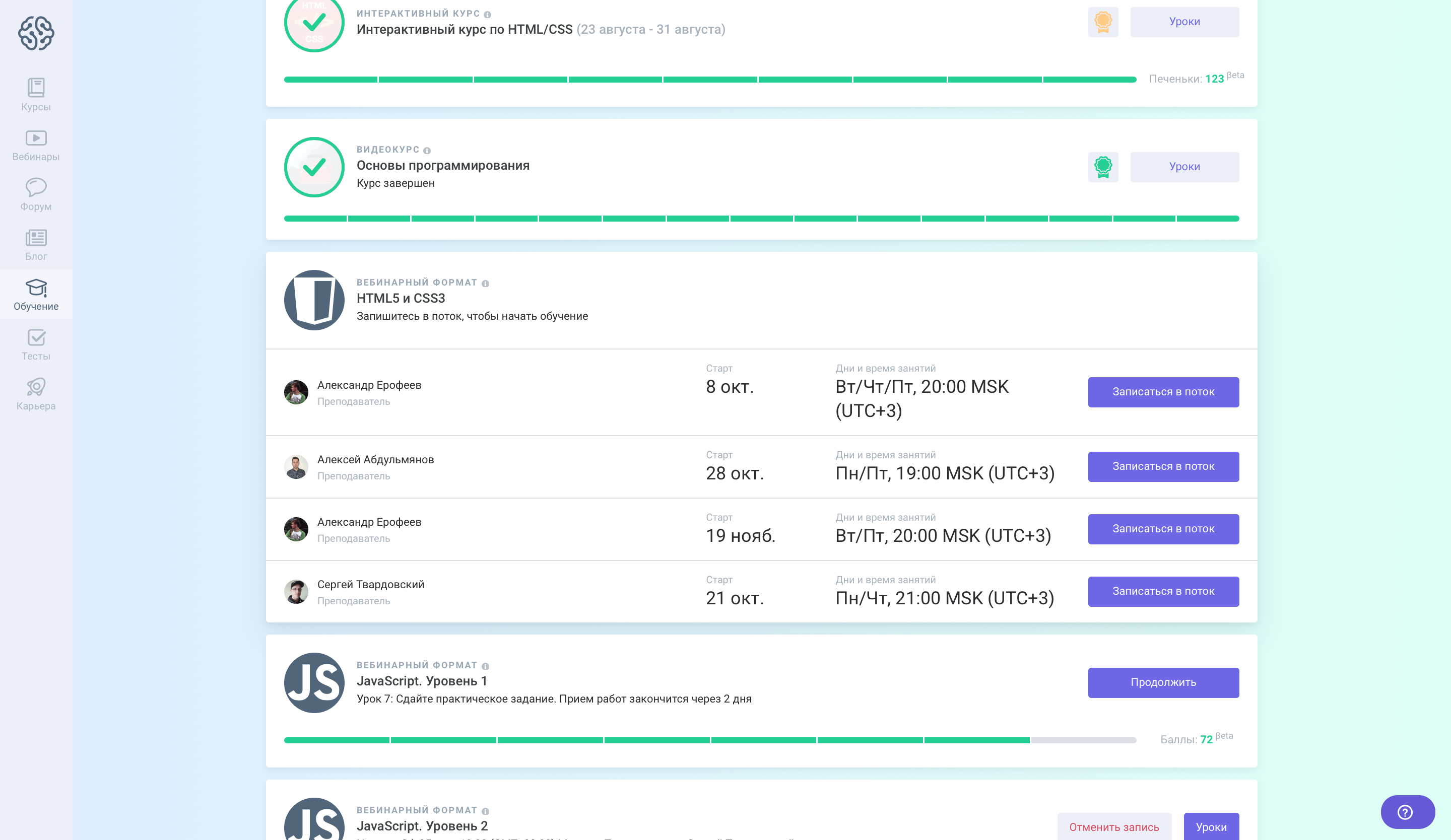Click the HTML5 и CSS3 course logo
Image resolution: width=1451 pixels, height=840 pixels.
[314, 300]
